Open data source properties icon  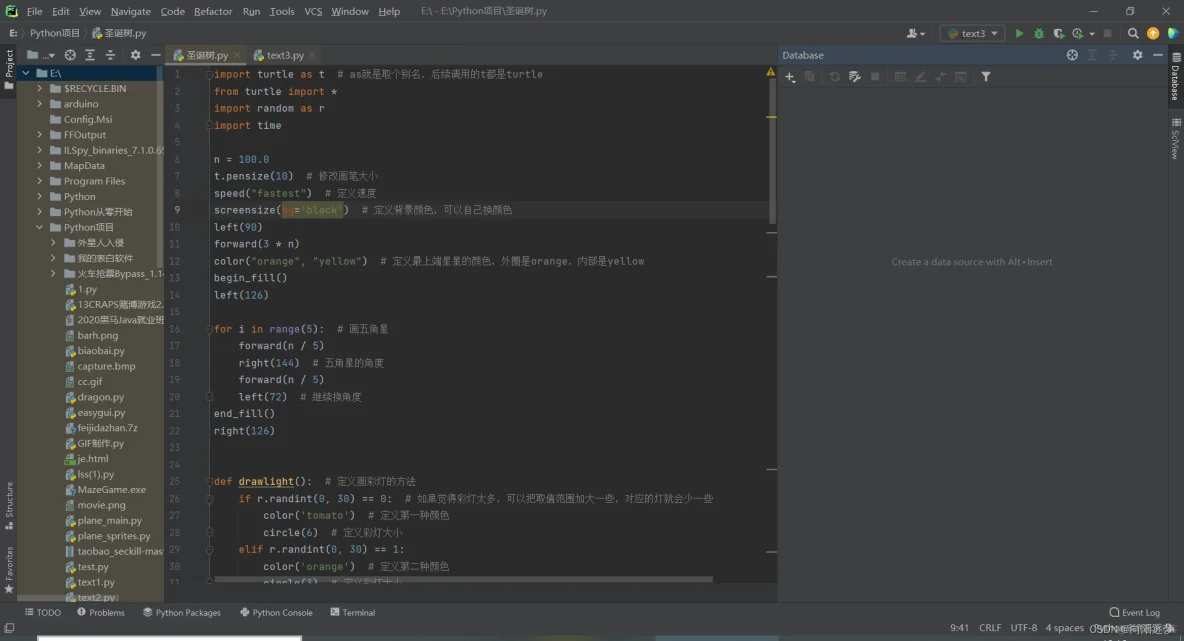855,77
